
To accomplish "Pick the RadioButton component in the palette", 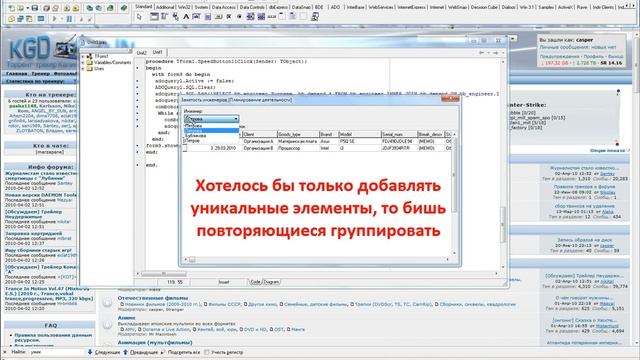I will tap(239, 17).
